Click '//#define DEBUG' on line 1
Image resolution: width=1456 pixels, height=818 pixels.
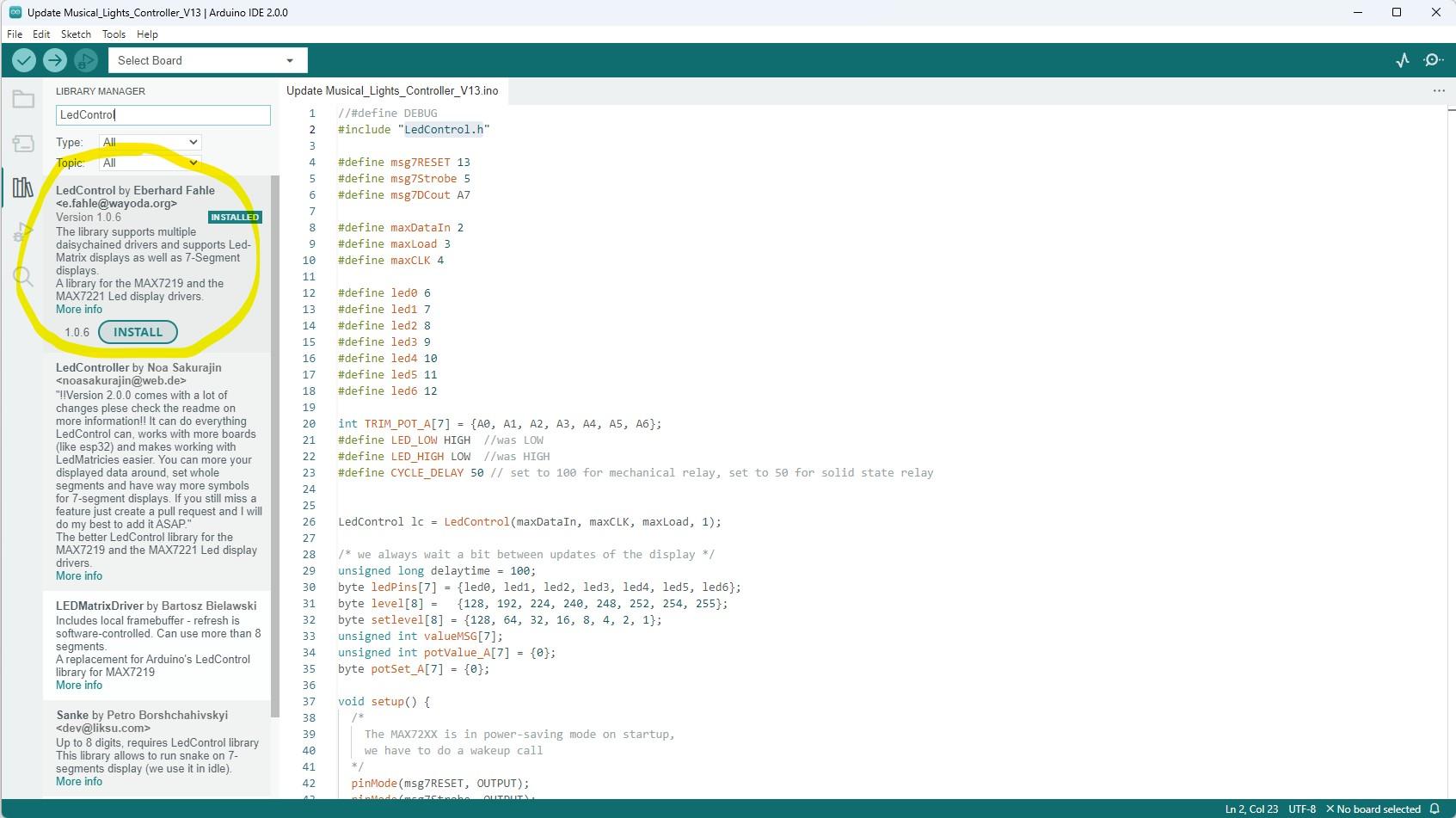pos(388,114)
